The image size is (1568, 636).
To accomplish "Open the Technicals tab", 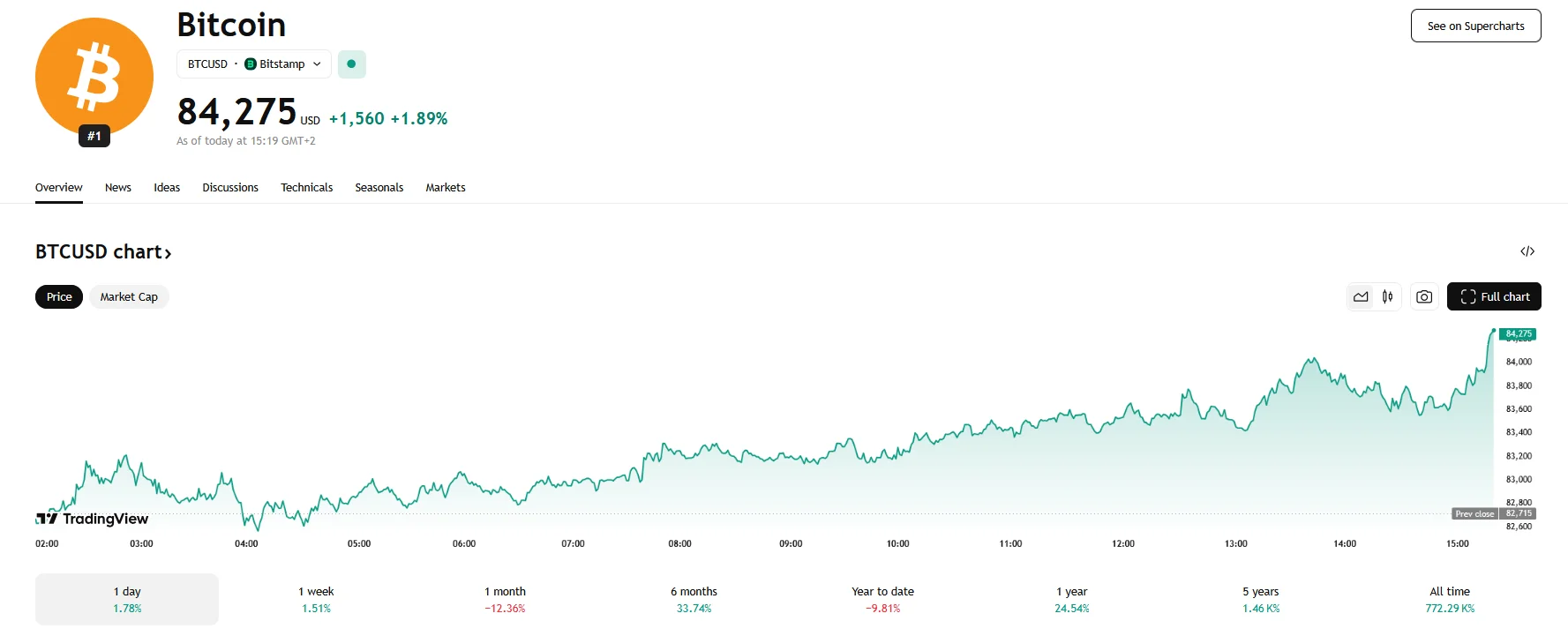I will 306,188.
